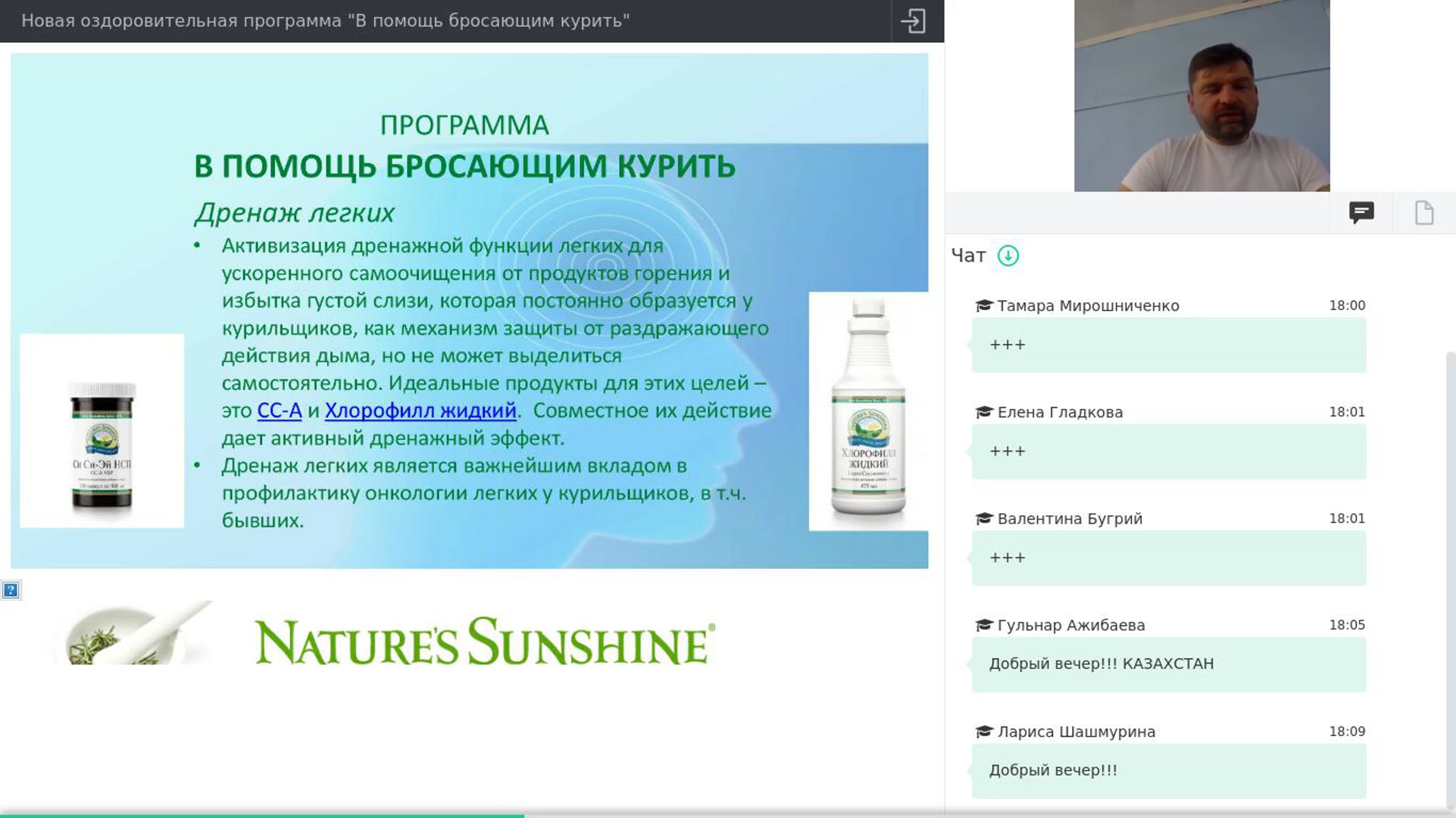Click the Nature's Sunshine logo
The image size is (1456, 818).
485,642
